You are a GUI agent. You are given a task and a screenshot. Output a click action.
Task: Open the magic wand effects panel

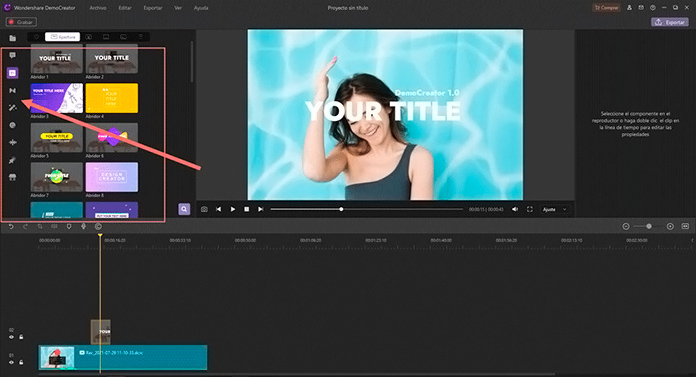pyautogui.click(x=12, y=107)
